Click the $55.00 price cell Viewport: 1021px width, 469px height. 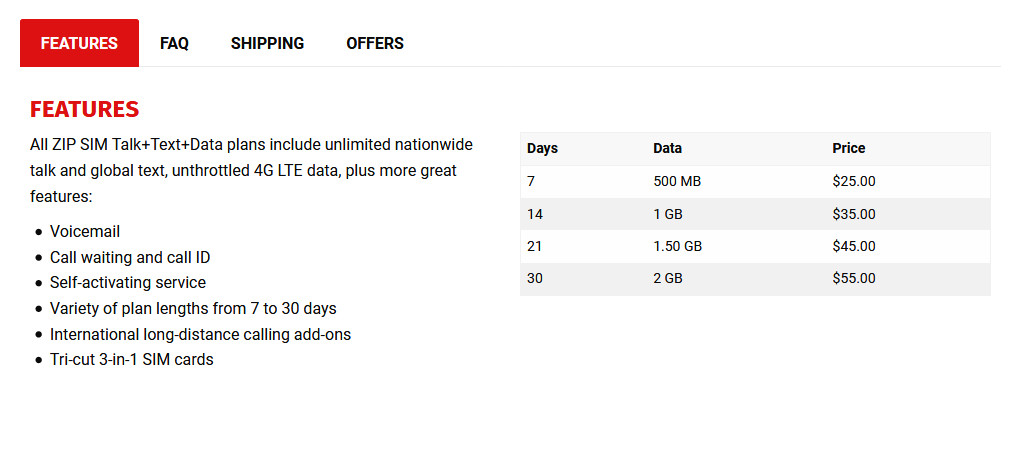point(854,279)
